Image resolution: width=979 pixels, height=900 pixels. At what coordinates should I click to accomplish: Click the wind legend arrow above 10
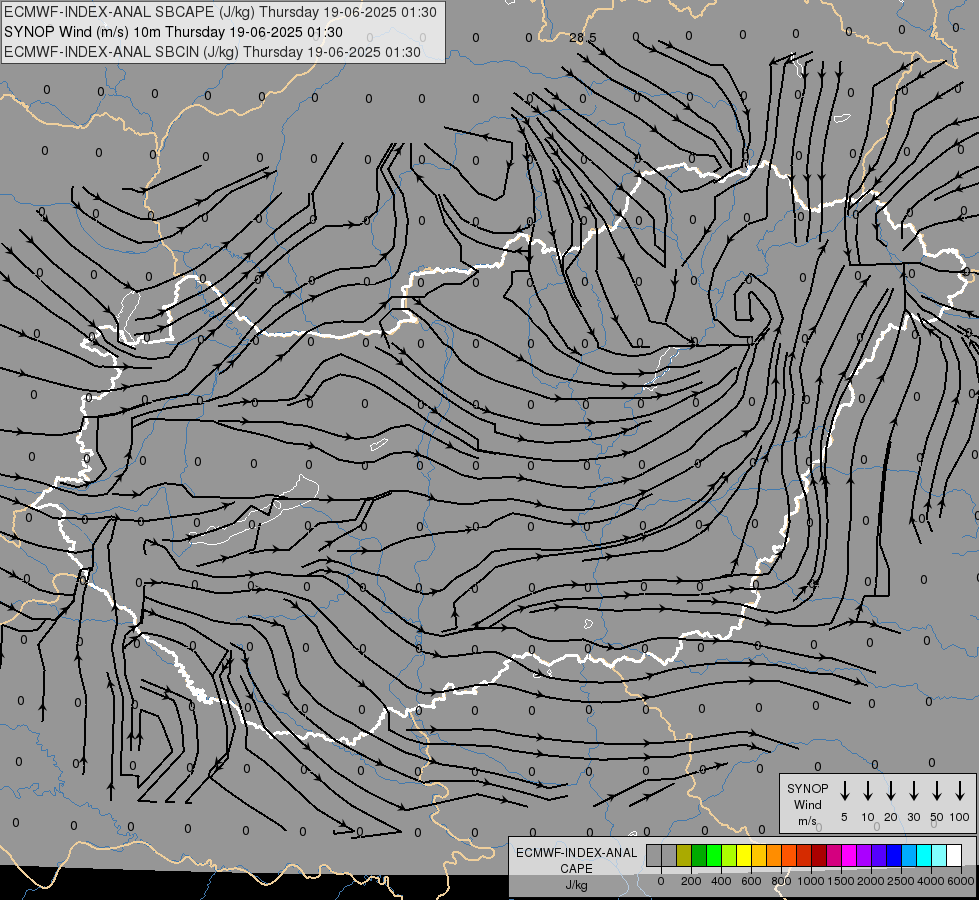tap(868, 790)
